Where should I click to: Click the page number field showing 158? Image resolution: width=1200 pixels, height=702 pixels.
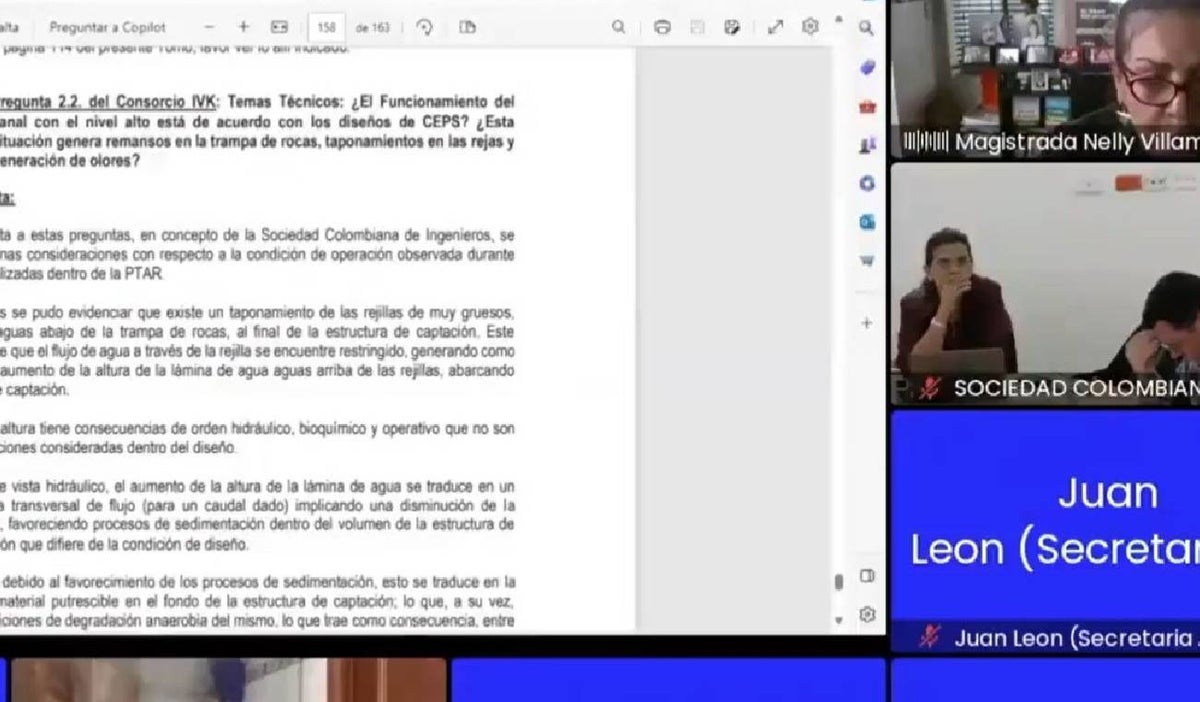pyautogui.click(x=326, y=27)
